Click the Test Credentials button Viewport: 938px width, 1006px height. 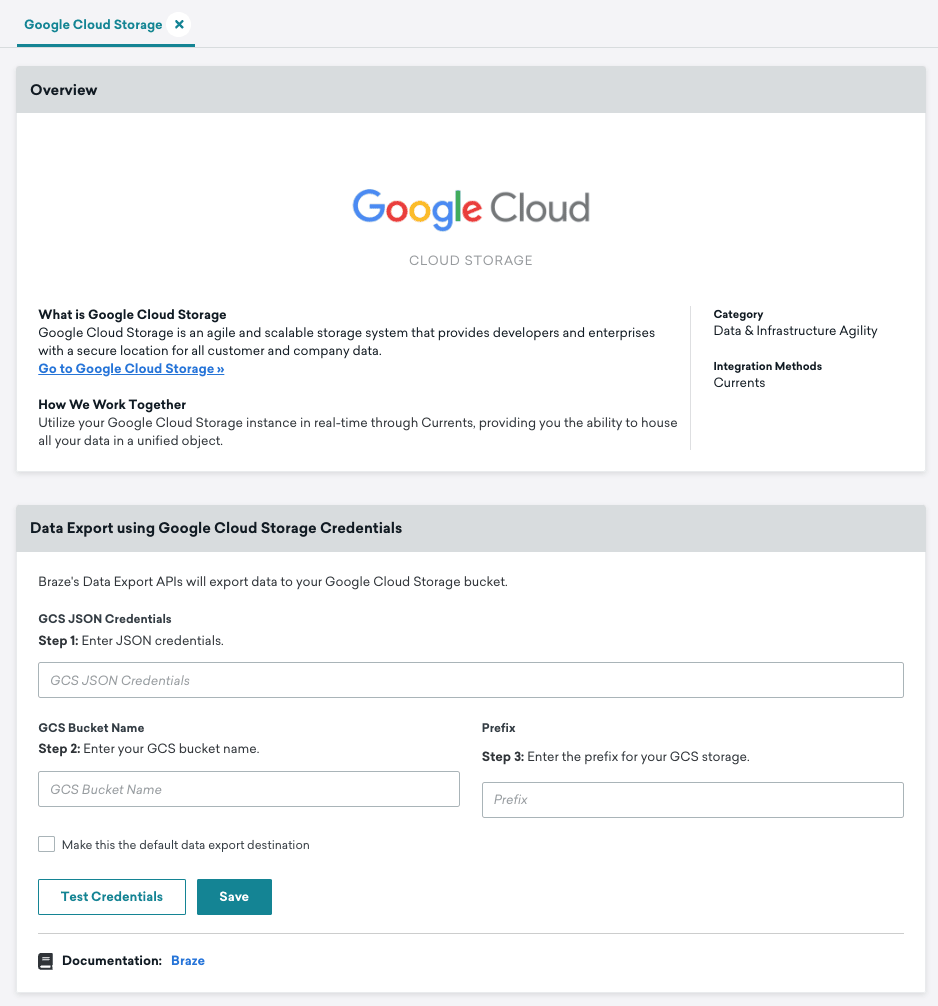click(111, 896)
